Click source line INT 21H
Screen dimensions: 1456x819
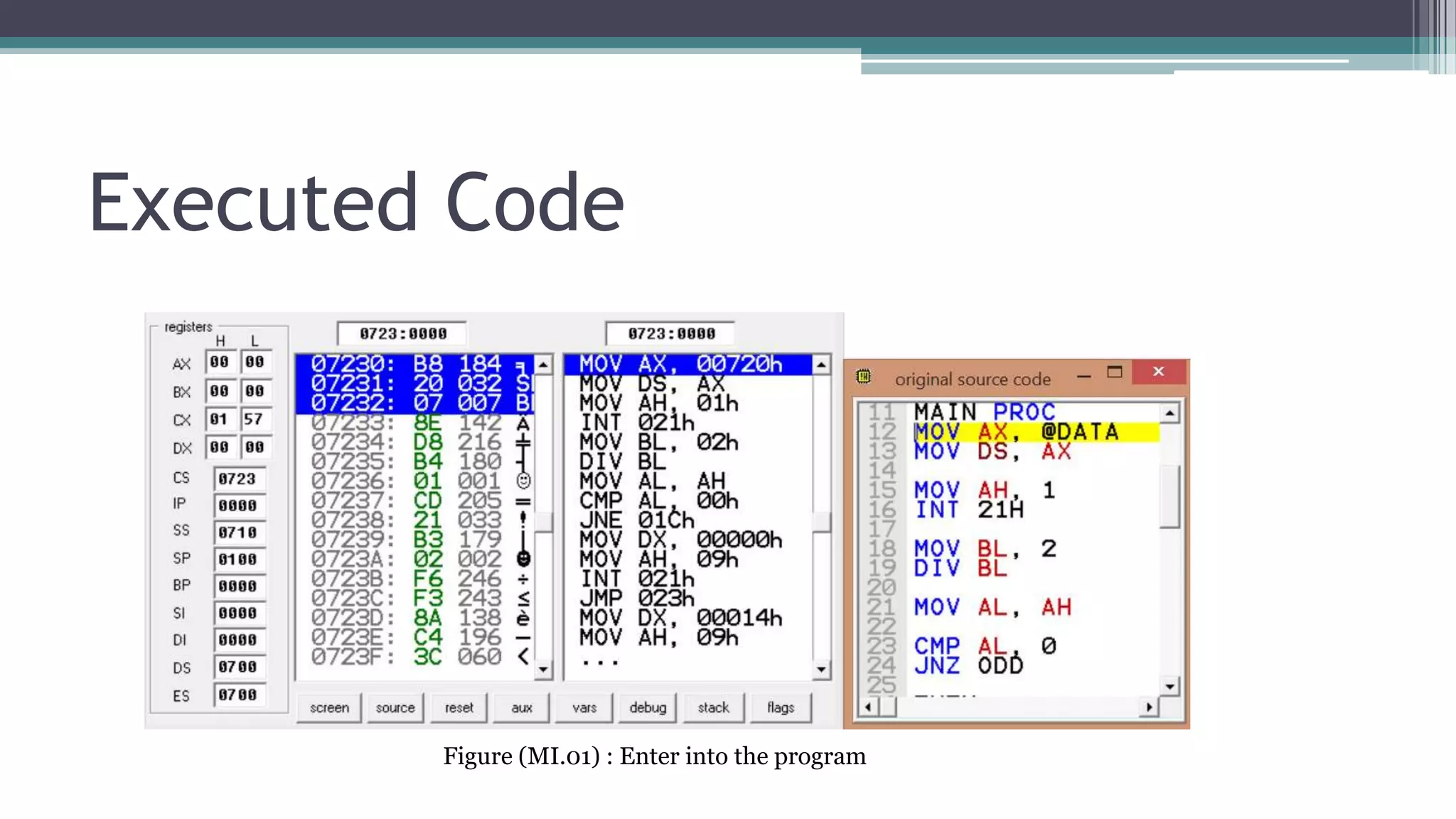(x=969, y=510)
